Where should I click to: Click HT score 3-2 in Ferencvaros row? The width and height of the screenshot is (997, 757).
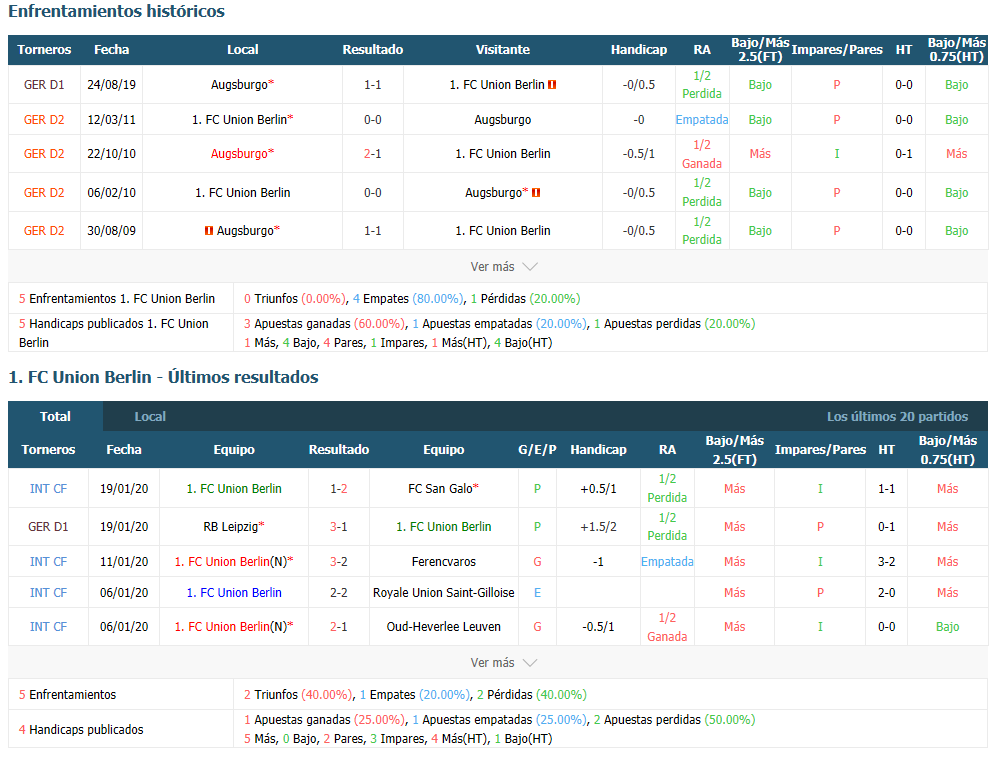click(886, 562)
